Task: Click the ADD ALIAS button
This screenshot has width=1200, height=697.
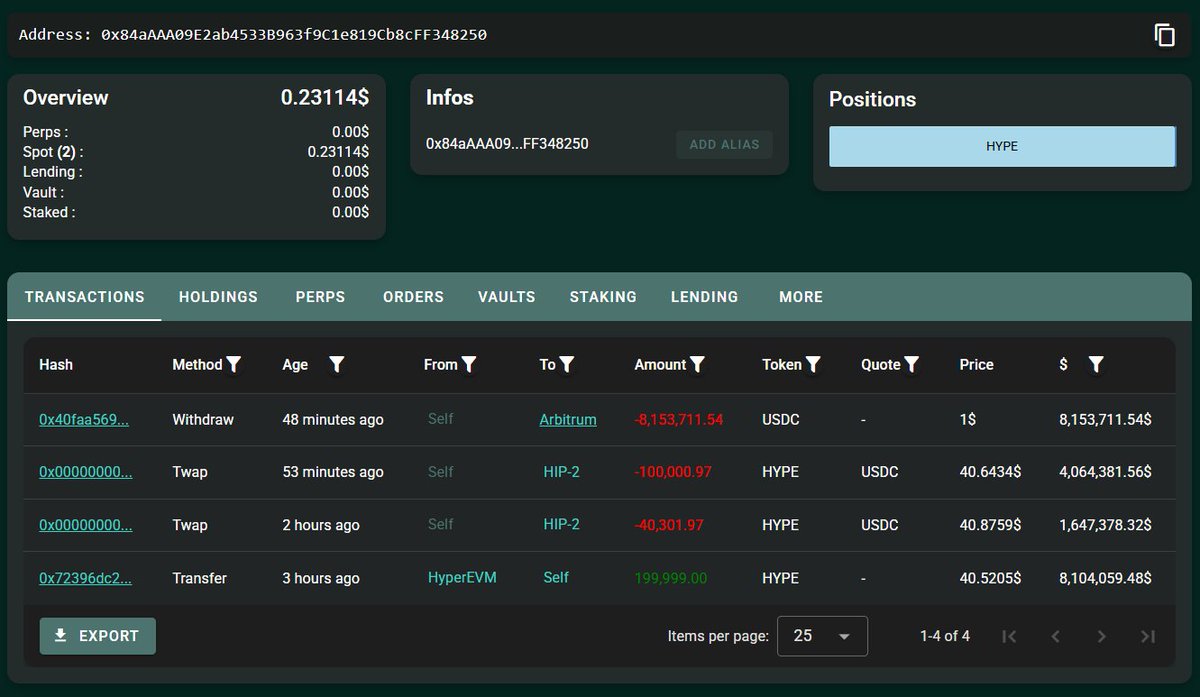Action: click(x=724, y=144)
